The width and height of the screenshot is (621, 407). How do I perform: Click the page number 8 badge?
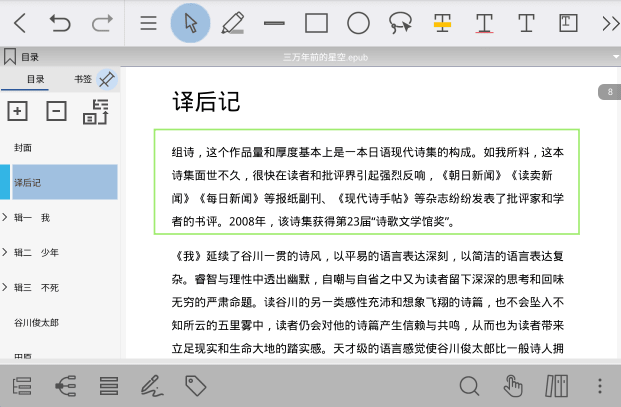[610, 92]
